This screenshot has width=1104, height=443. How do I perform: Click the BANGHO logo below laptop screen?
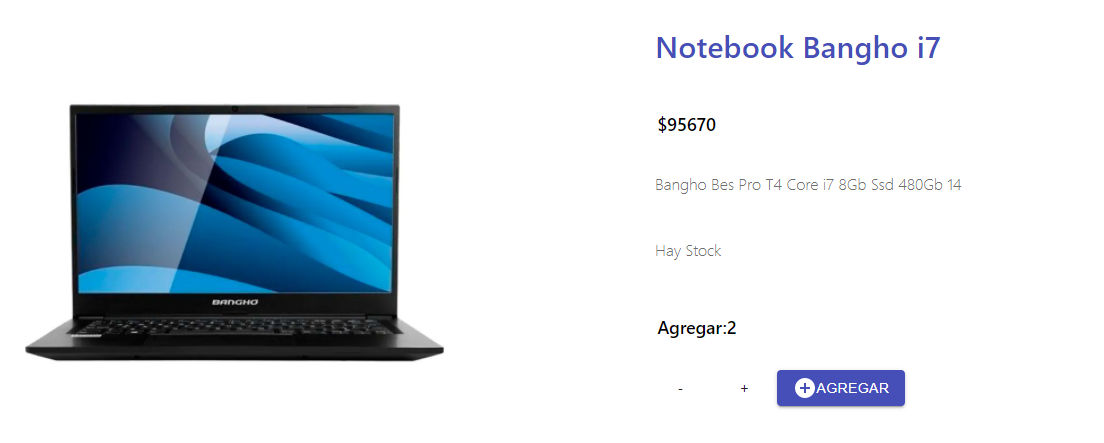tap(235, 302)
